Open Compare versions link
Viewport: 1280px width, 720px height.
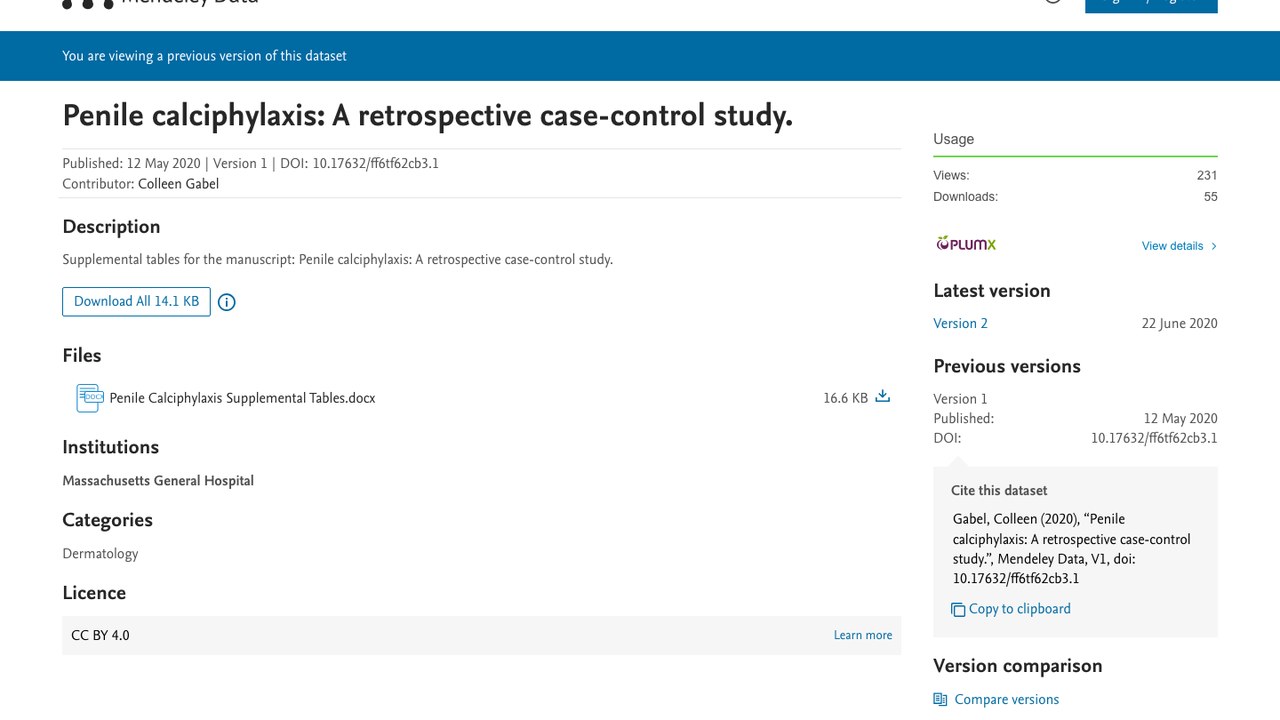coord(1006,700)
